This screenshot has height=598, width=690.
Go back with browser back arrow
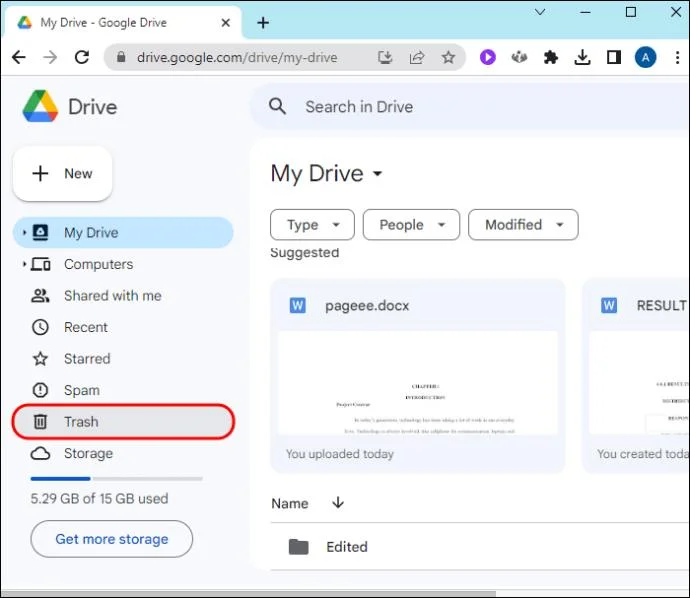[18, 57]
